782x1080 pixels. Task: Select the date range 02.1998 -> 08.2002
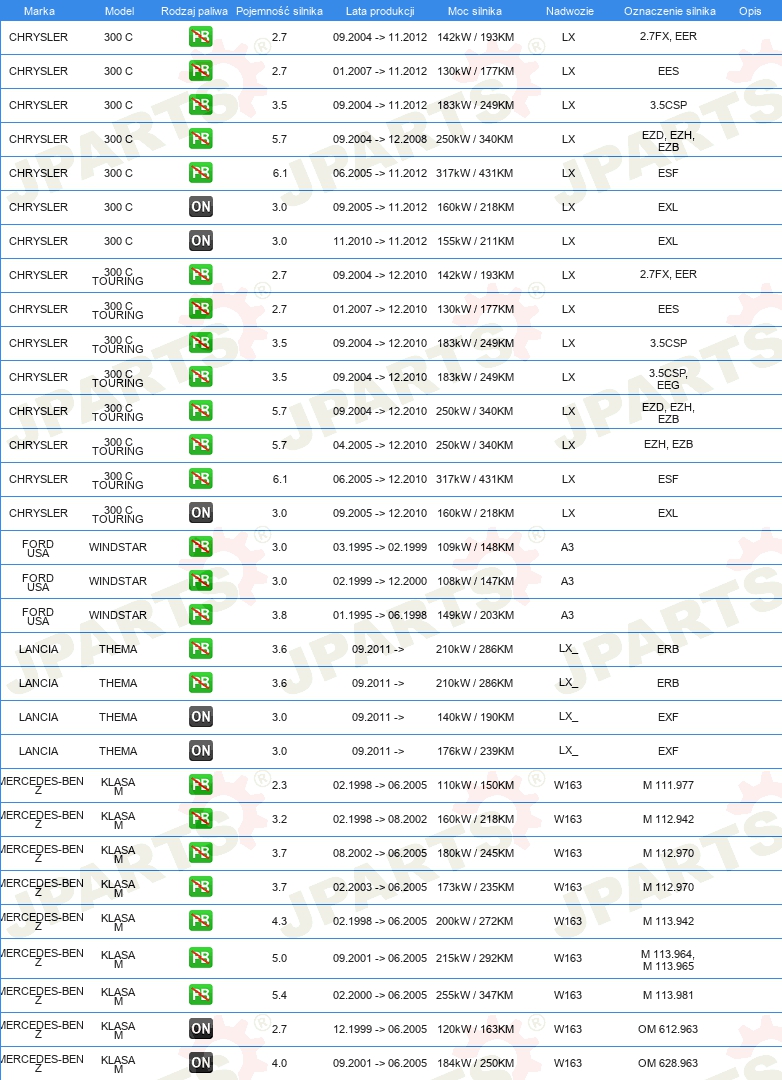pyautogui.click(x=380, y=819)
